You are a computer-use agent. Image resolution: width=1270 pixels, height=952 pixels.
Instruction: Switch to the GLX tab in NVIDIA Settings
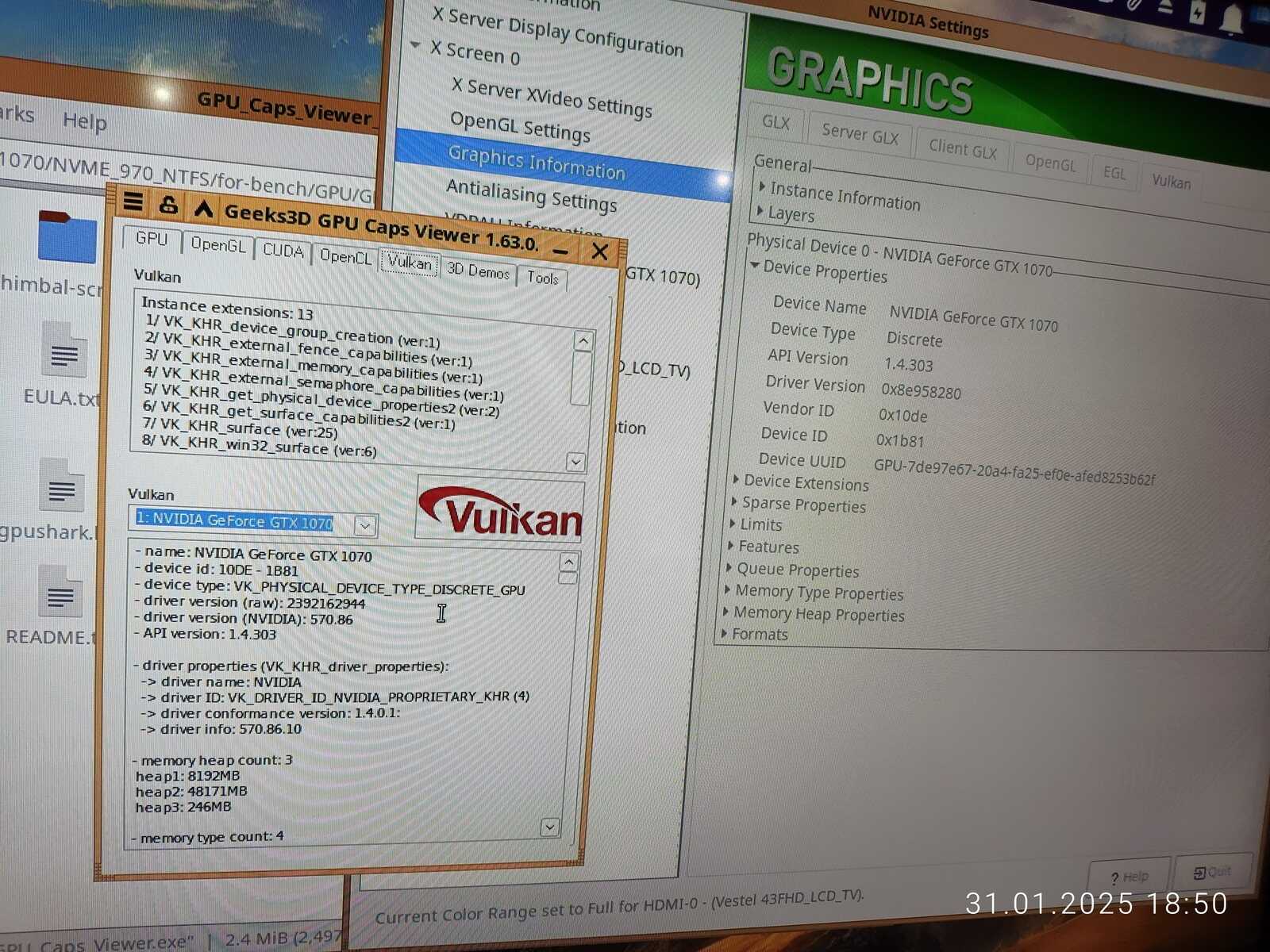pos(775,122)
